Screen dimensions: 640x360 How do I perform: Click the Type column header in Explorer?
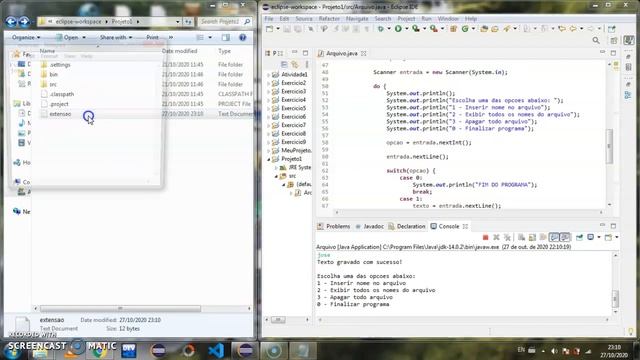tap(224, 51)
